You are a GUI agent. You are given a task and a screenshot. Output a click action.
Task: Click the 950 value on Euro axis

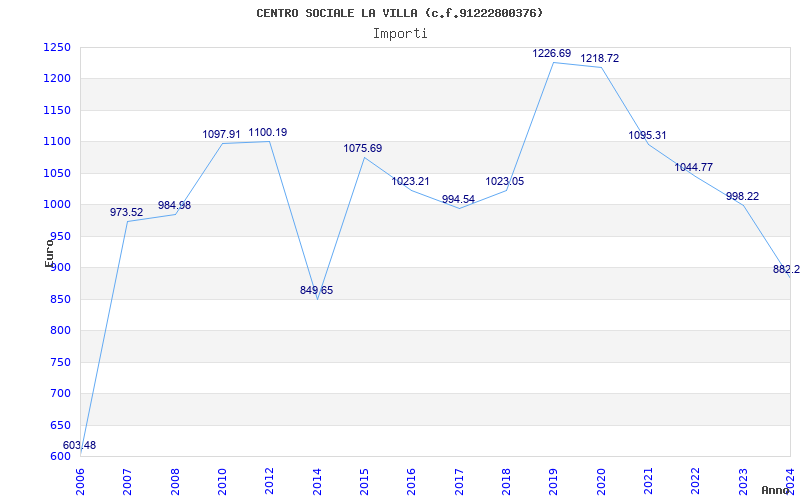coord(59,236)
